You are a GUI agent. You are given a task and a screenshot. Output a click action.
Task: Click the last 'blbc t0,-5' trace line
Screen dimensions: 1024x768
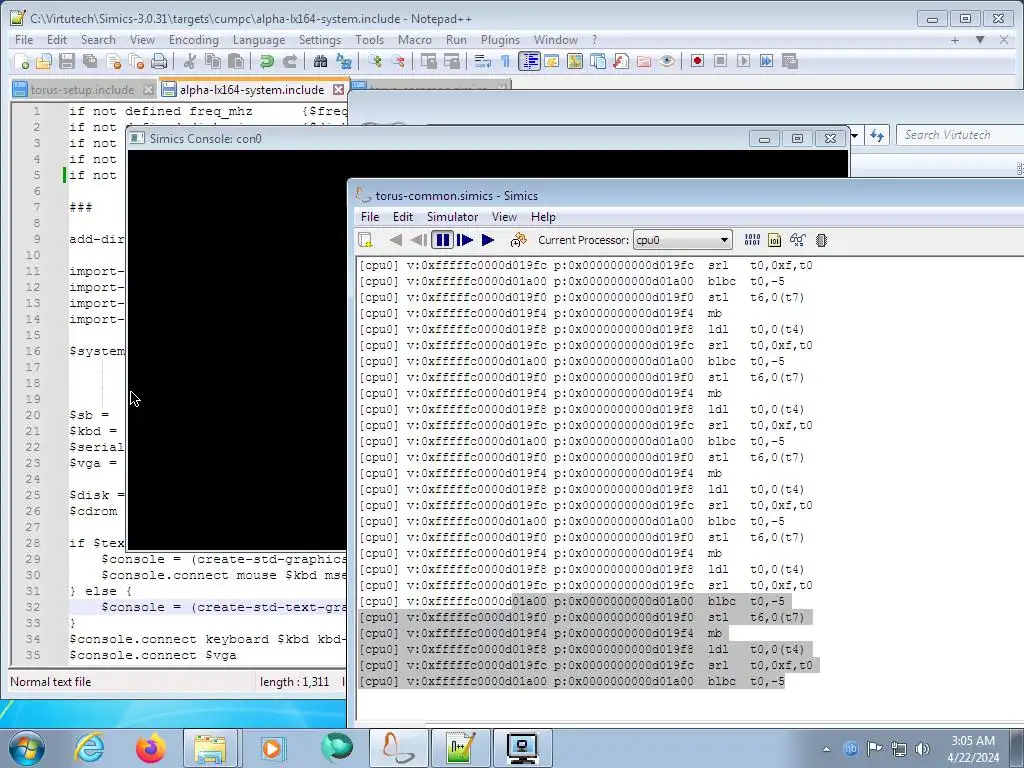571,681
